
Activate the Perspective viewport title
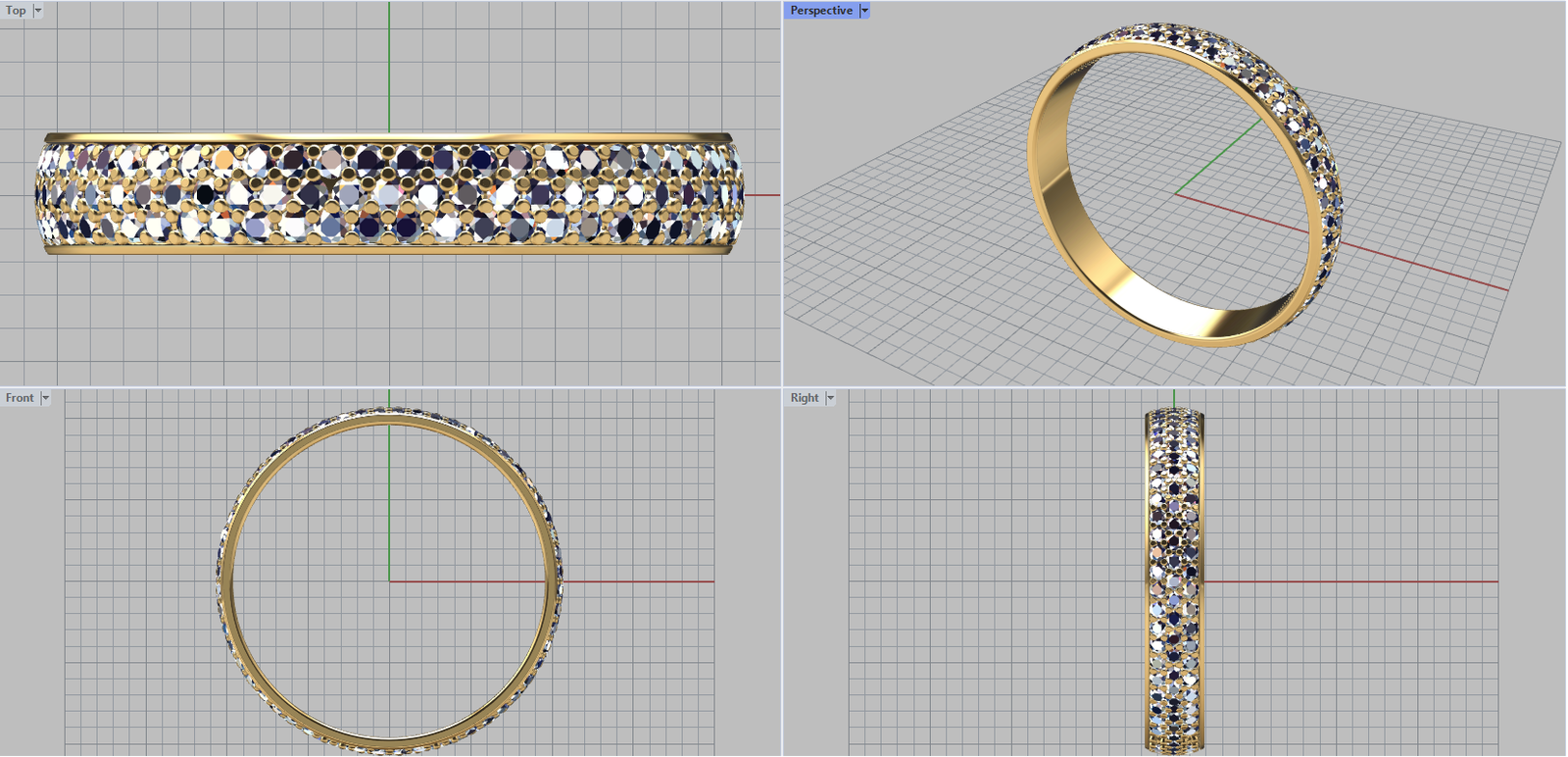[x=820, y=11]
